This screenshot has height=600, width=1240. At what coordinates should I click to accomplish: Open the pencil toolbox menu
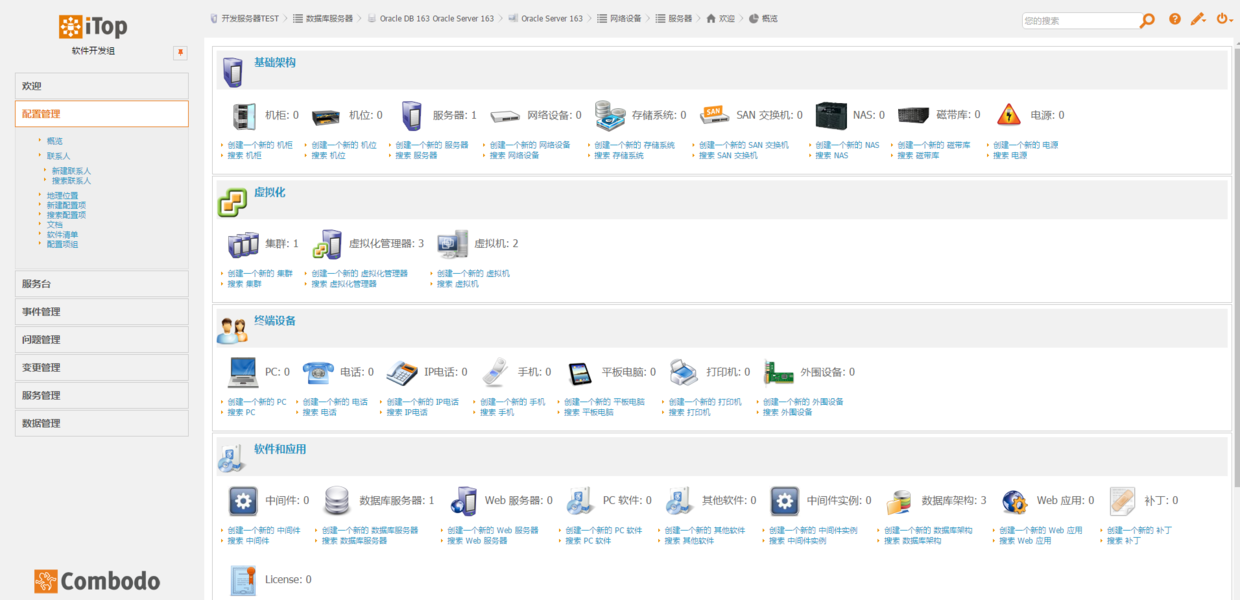(x=1198, y=19)
